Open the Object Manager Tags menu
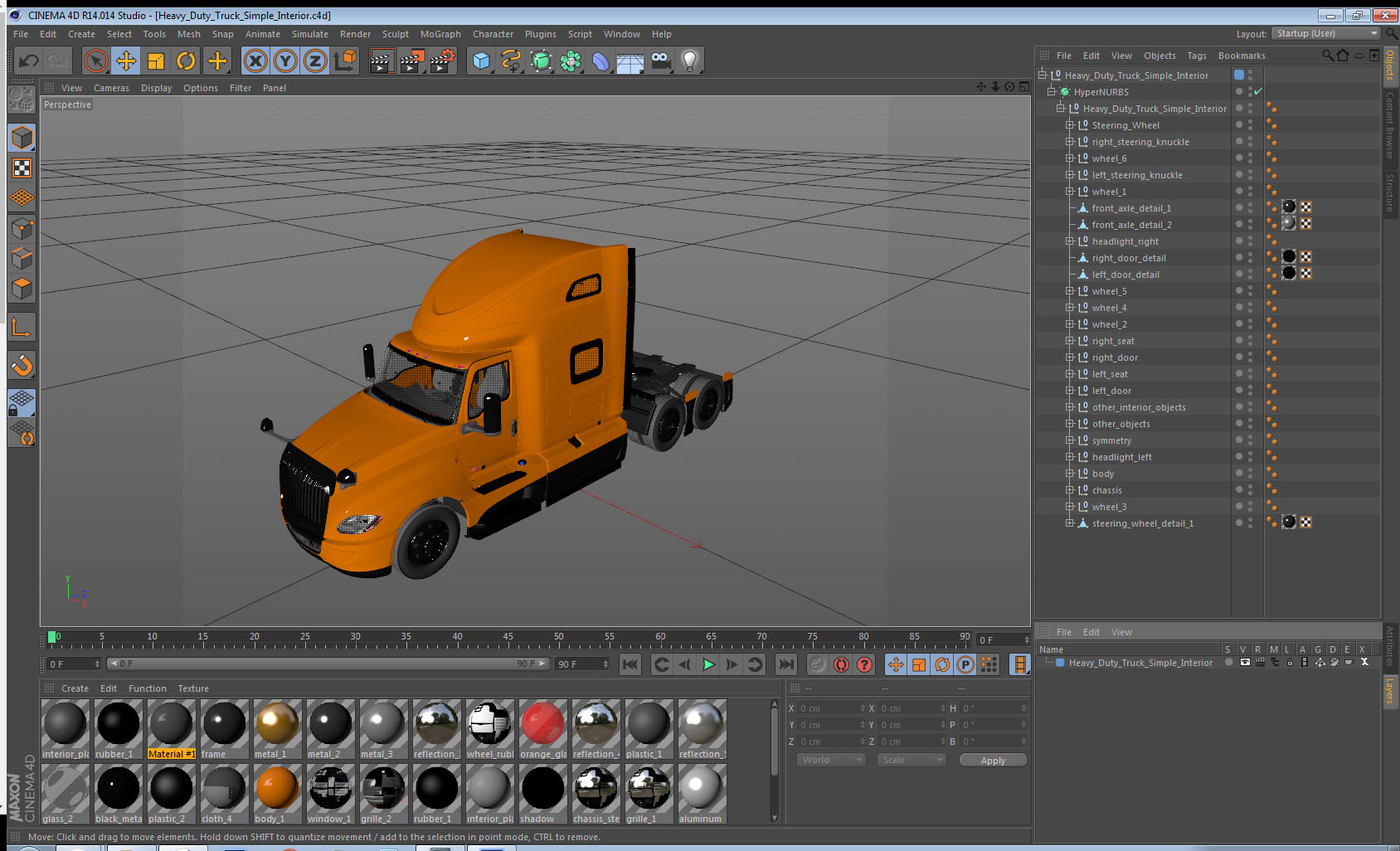Viewport: 1400px width, 851px height. click(1197, 56)
